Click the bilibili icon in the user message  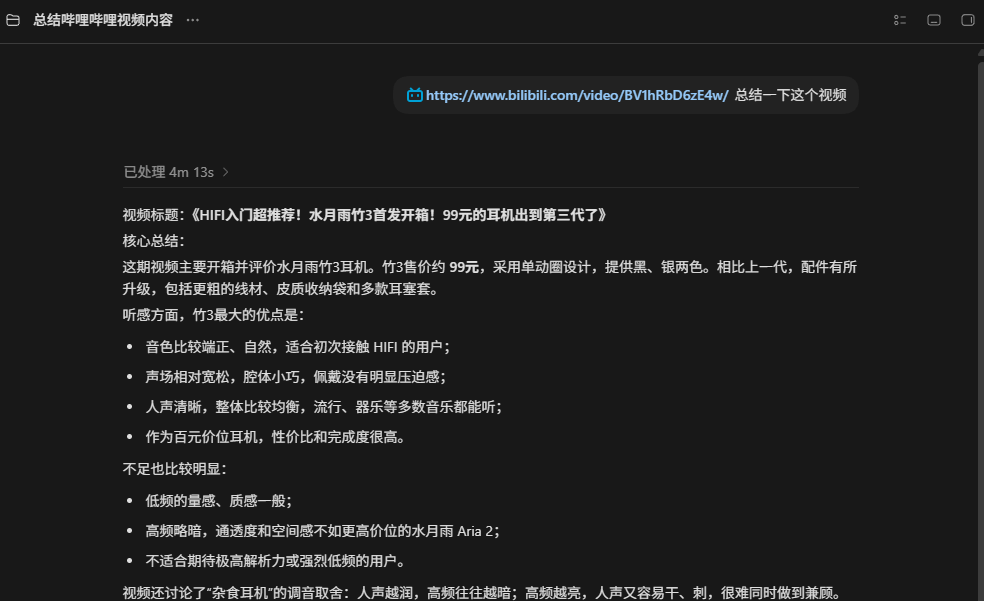pyautogui.click(x=415, y=95)
